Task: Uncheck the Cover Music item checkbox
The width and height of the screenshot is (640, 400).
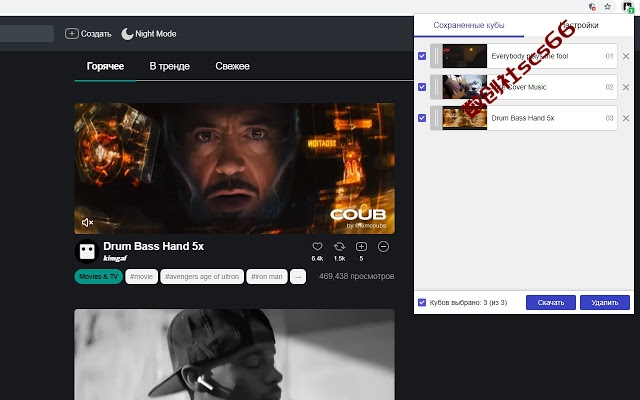Action: (x=422, y=87)
